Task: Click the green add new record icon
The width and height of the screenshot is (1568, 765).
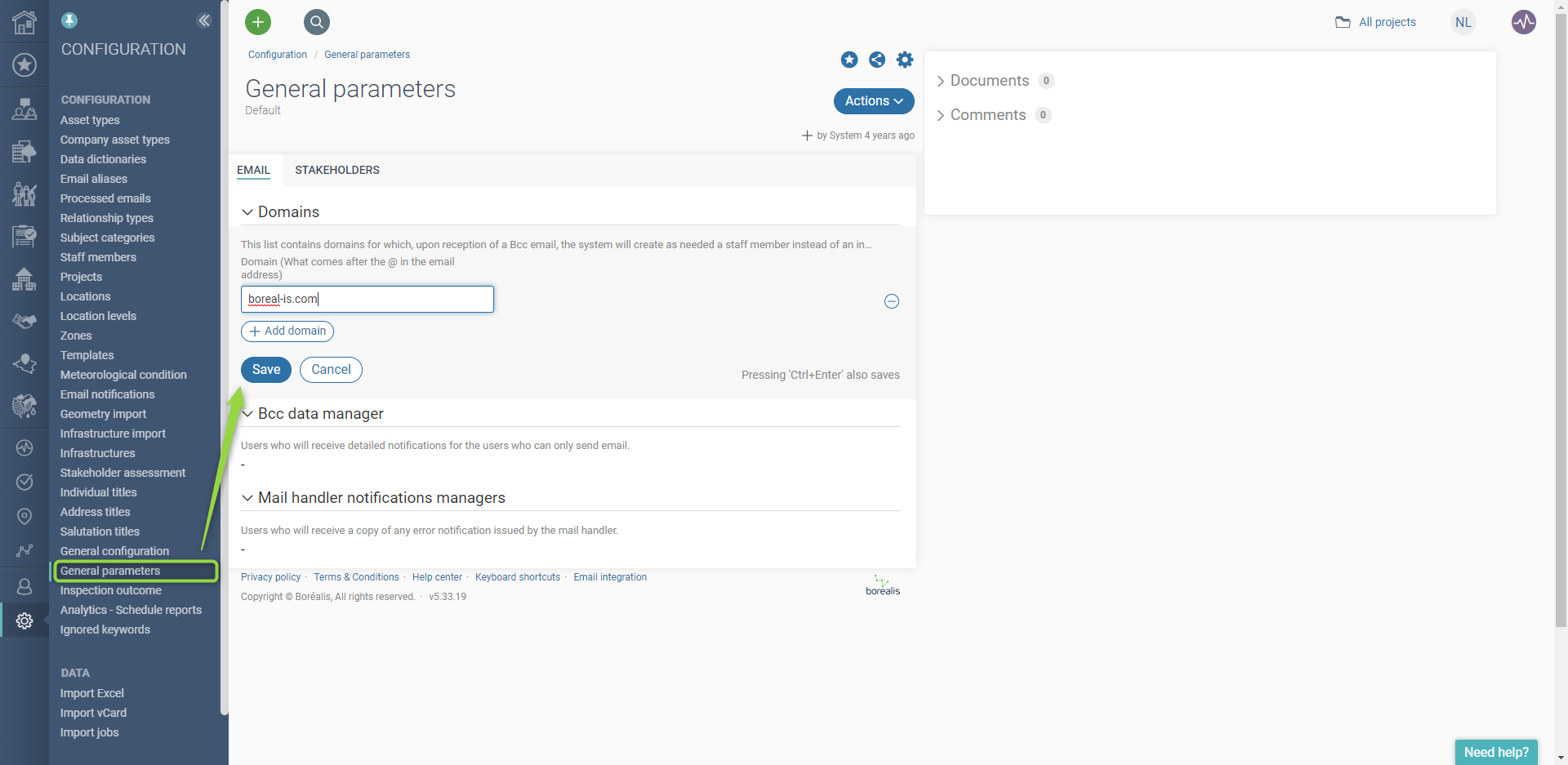Action: point(258,22)
